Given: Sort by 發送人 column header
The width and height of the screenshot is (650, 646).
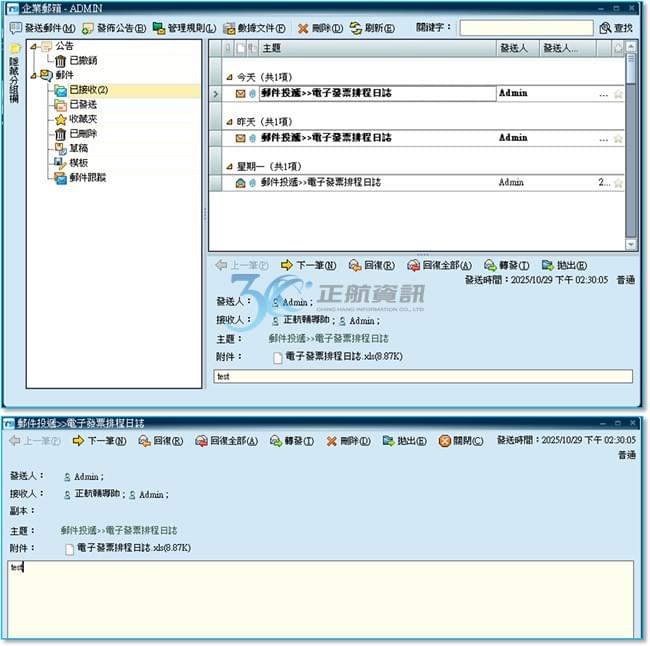Looking at the screenshot, I should pyautogui.click(x=517, y=49).
